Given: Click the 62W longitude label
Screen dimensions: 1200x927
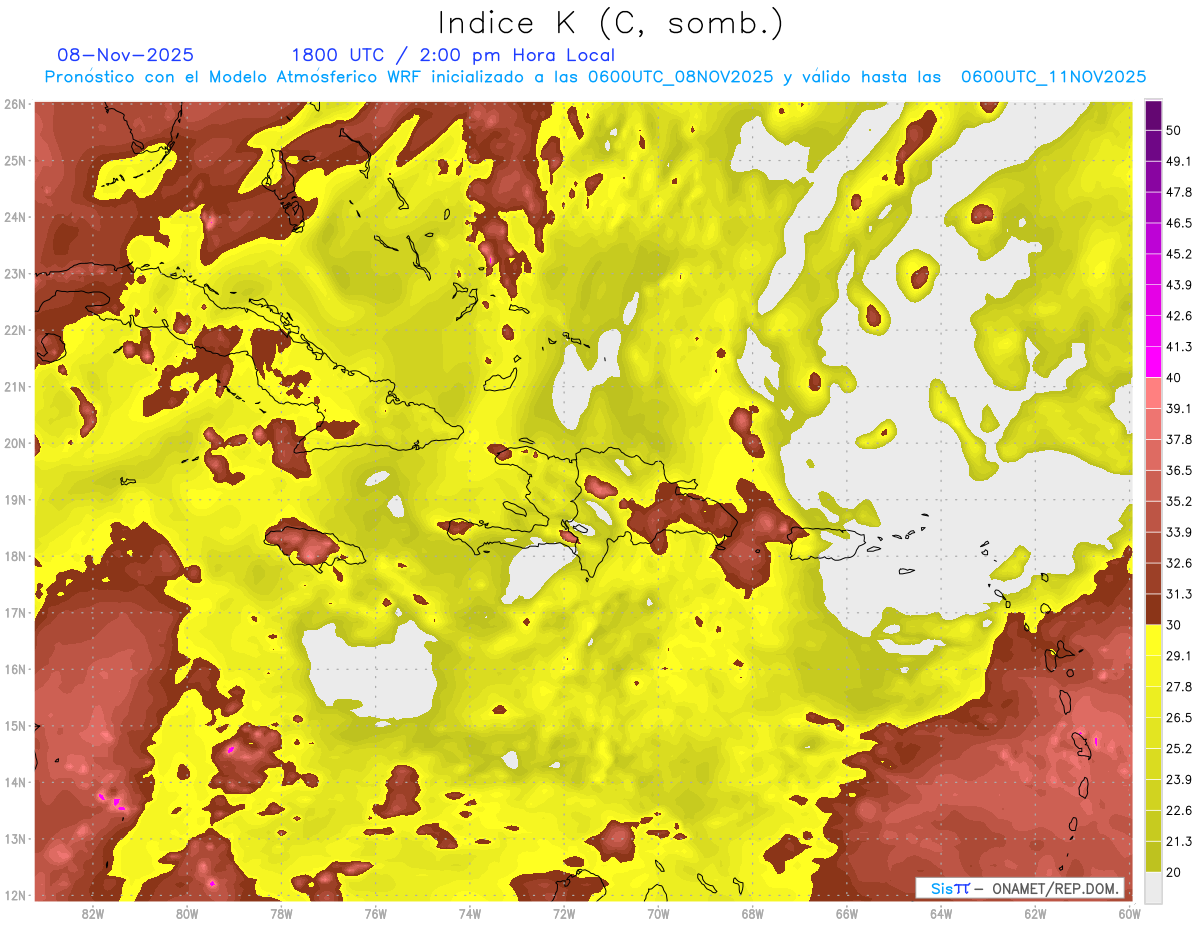Looking at the screenshot, I should (x=1034, y=913).
